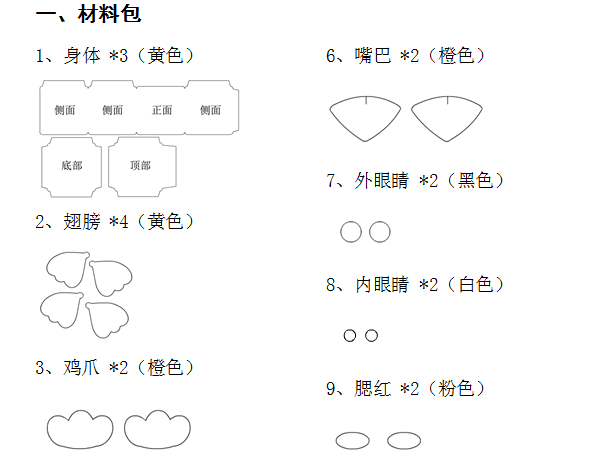The width and height of the screenshot is (600, 468).
Task: Click the right chicken claw shape
Action: click(x=157, y=429)
